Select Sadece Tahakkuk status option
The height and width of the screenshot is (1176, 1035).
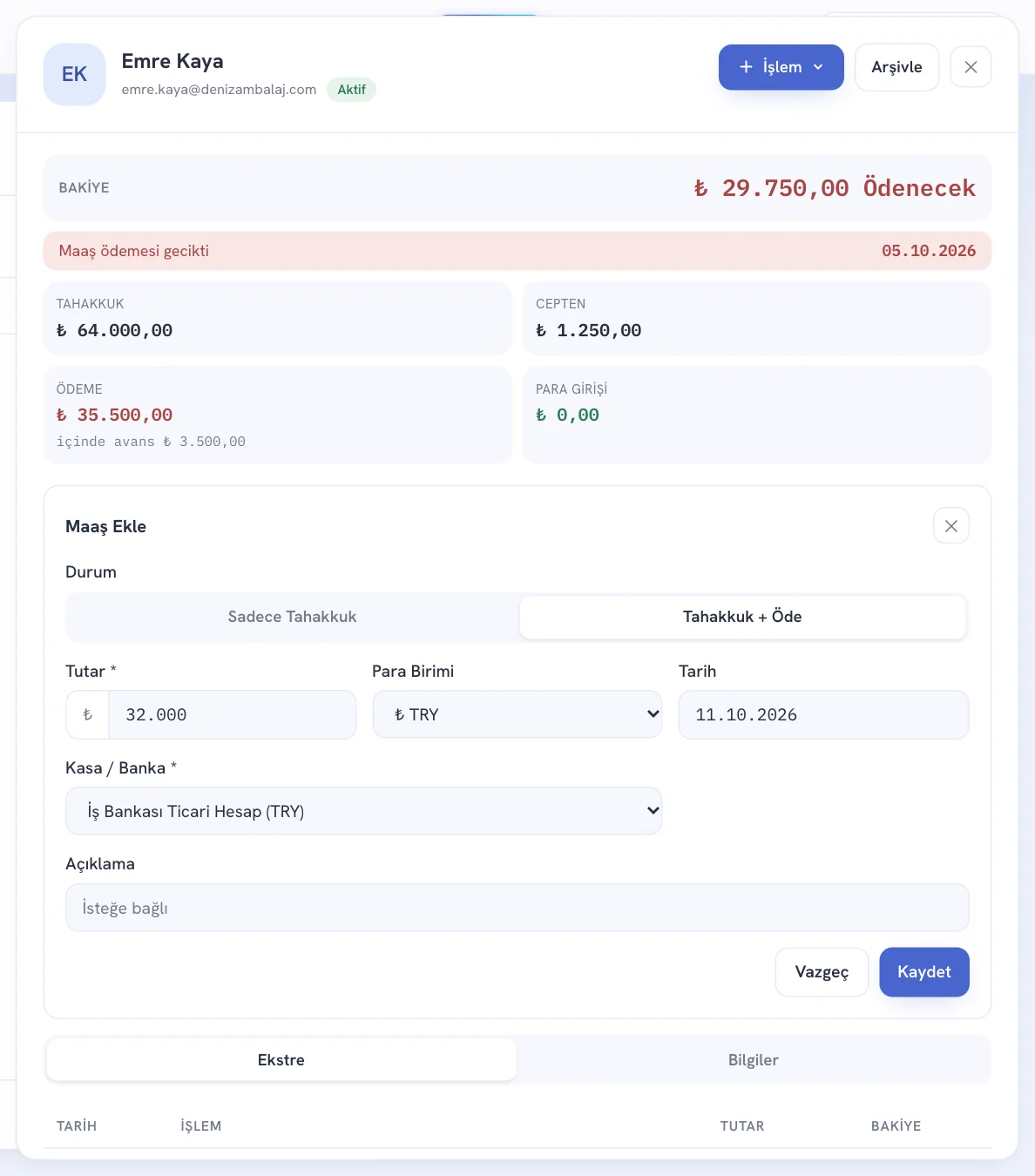coord(293,617)
